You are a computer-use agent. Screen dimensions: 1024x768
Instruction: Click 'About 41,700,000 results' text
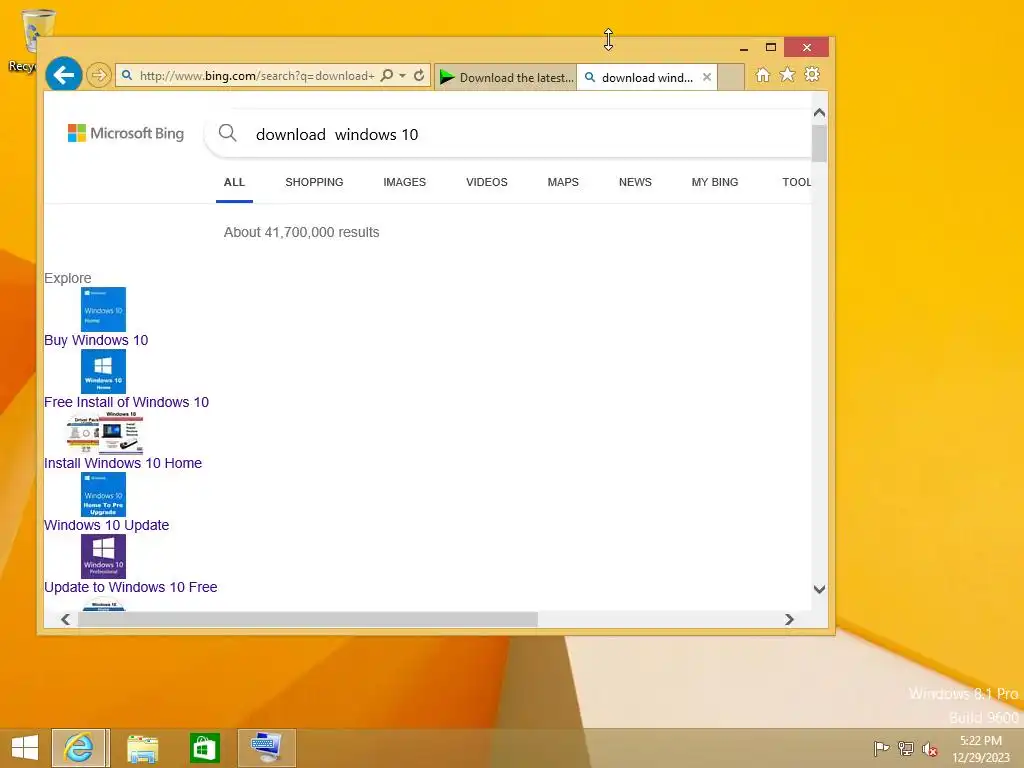(302, 232)
